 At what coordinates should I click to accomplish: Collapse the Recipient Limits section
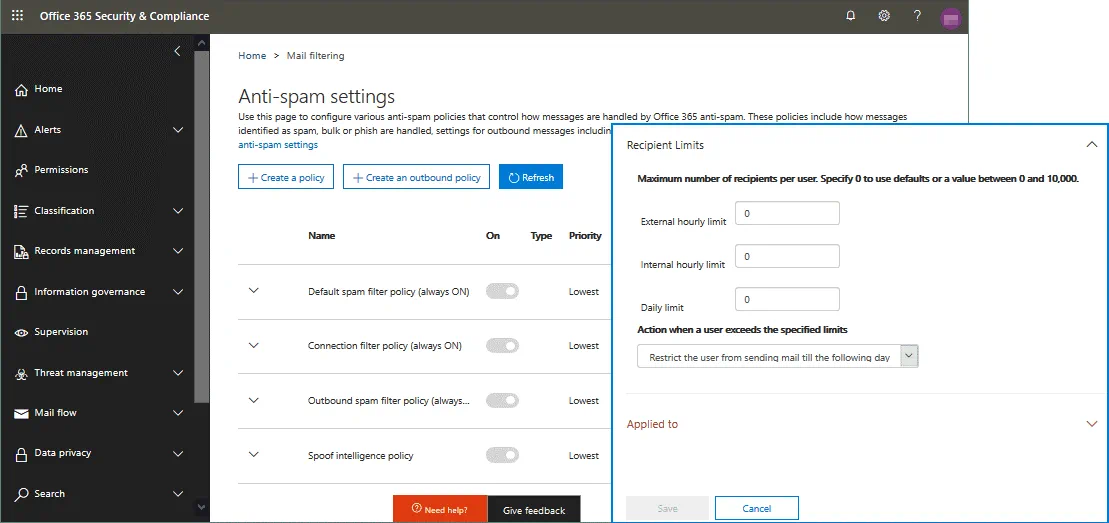click(1091, 145)
